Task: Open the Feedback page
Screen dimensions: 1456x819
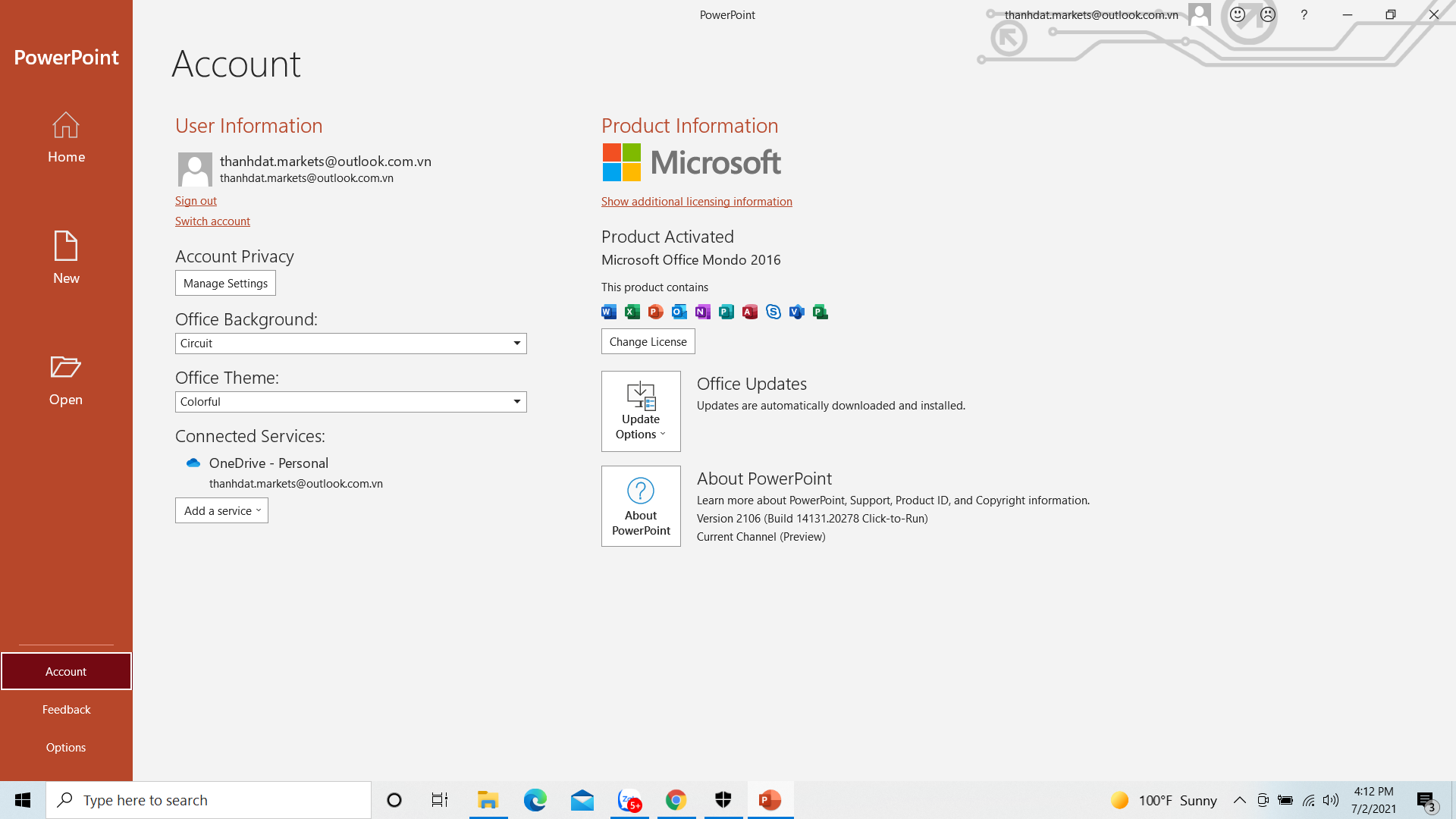Action: click(x=66, y=709)
